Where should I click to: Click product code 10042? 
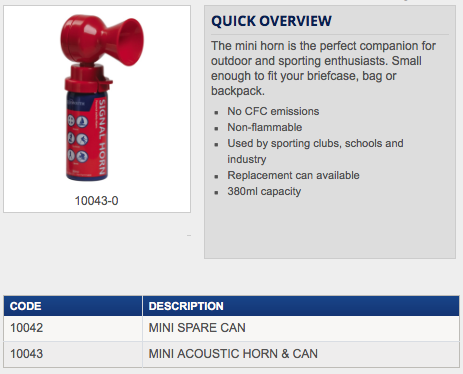coord(27,328)
